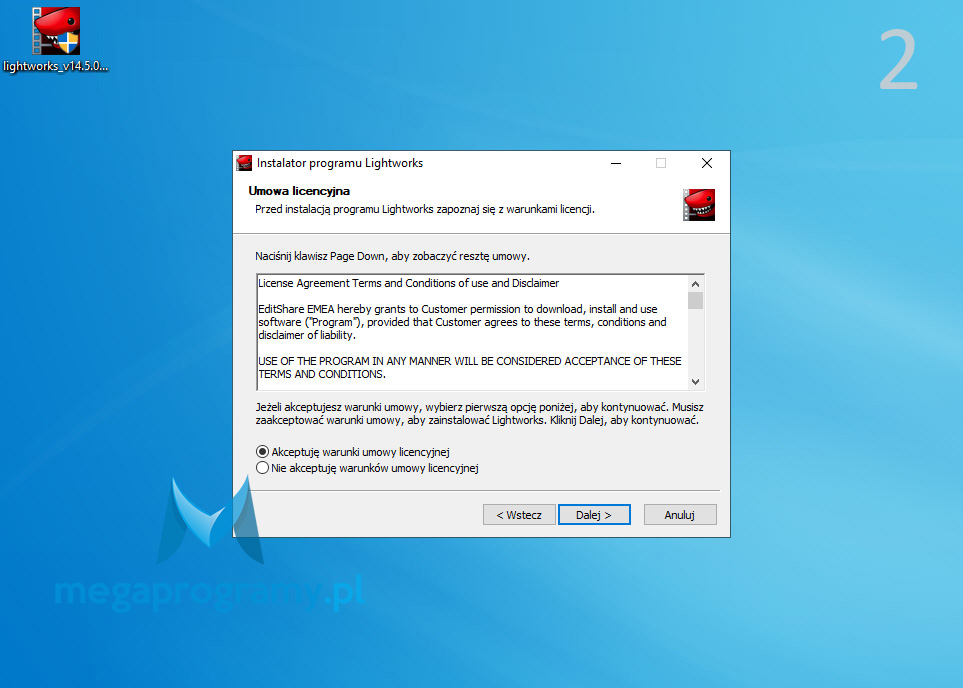Image resolution: width=963 pixels, height=688 pixels.
Task: Click the 'License Agreement Terms and Conditions' line
Action: pyautogui.click(x=408, y=283)
